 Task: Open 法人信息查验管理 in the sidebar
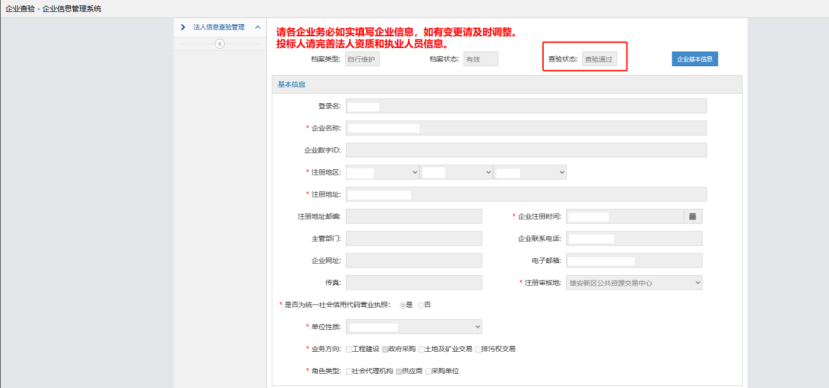(x=218, y=27)
